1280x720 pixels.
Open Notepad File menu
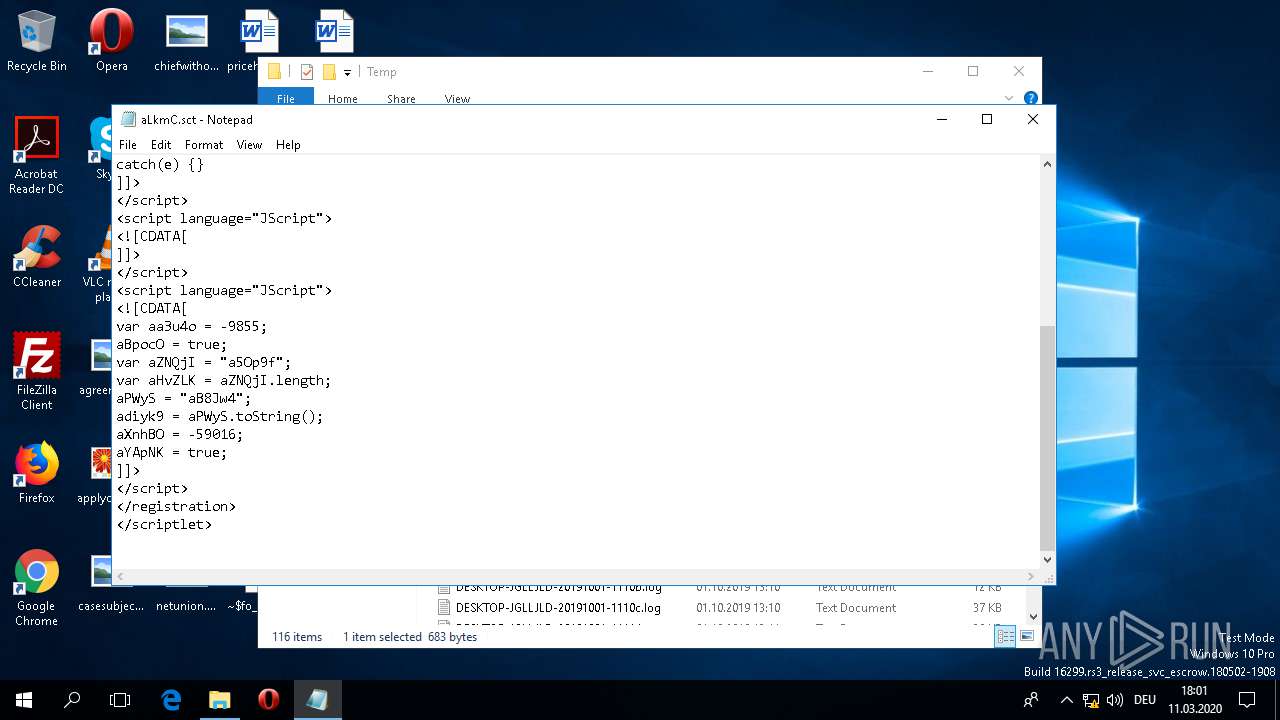(x=128, y=145)
